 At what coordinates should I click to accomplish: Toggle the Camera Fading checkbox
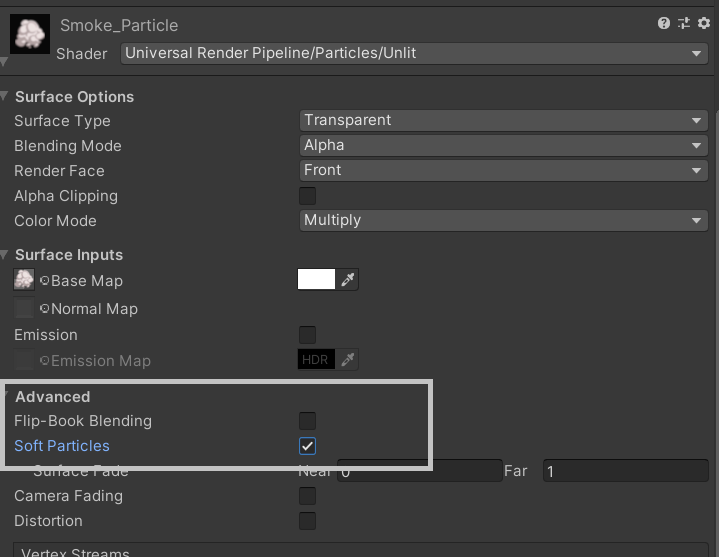(x=308, y=496)
